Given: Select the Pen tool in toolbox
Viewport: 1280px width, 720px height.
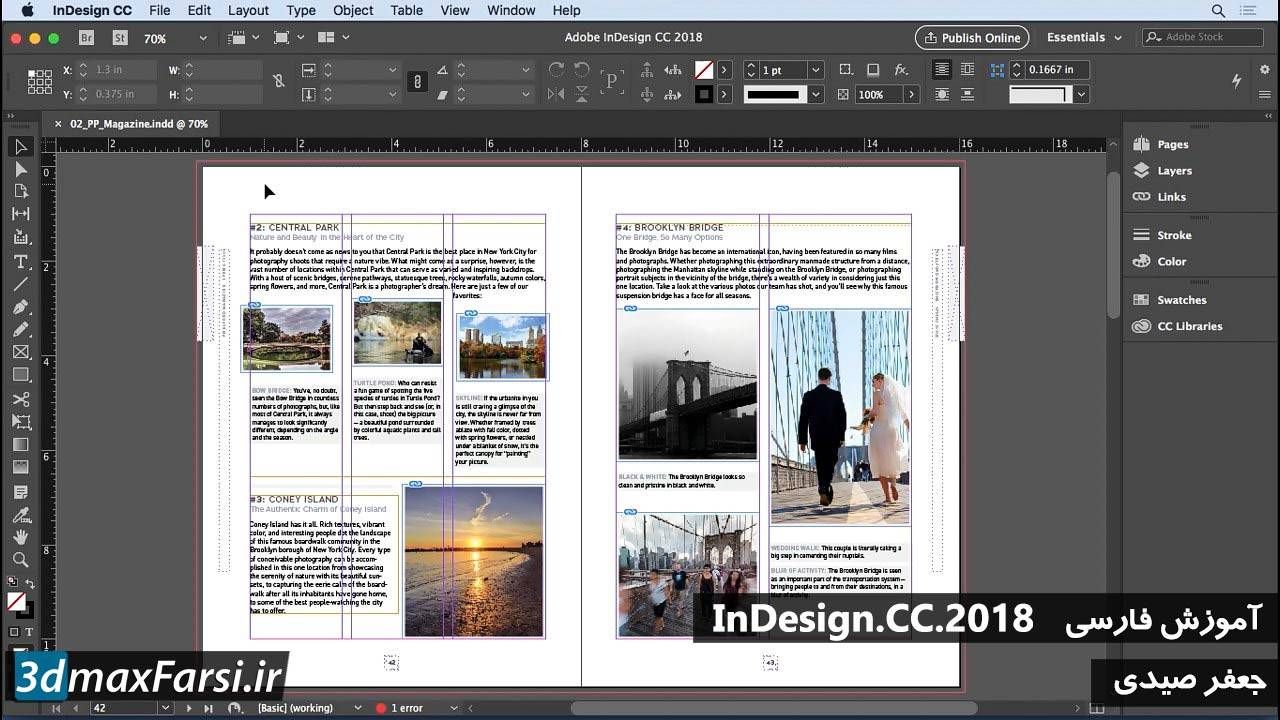Looking at the screenshot, I should (x=20, y=307).
